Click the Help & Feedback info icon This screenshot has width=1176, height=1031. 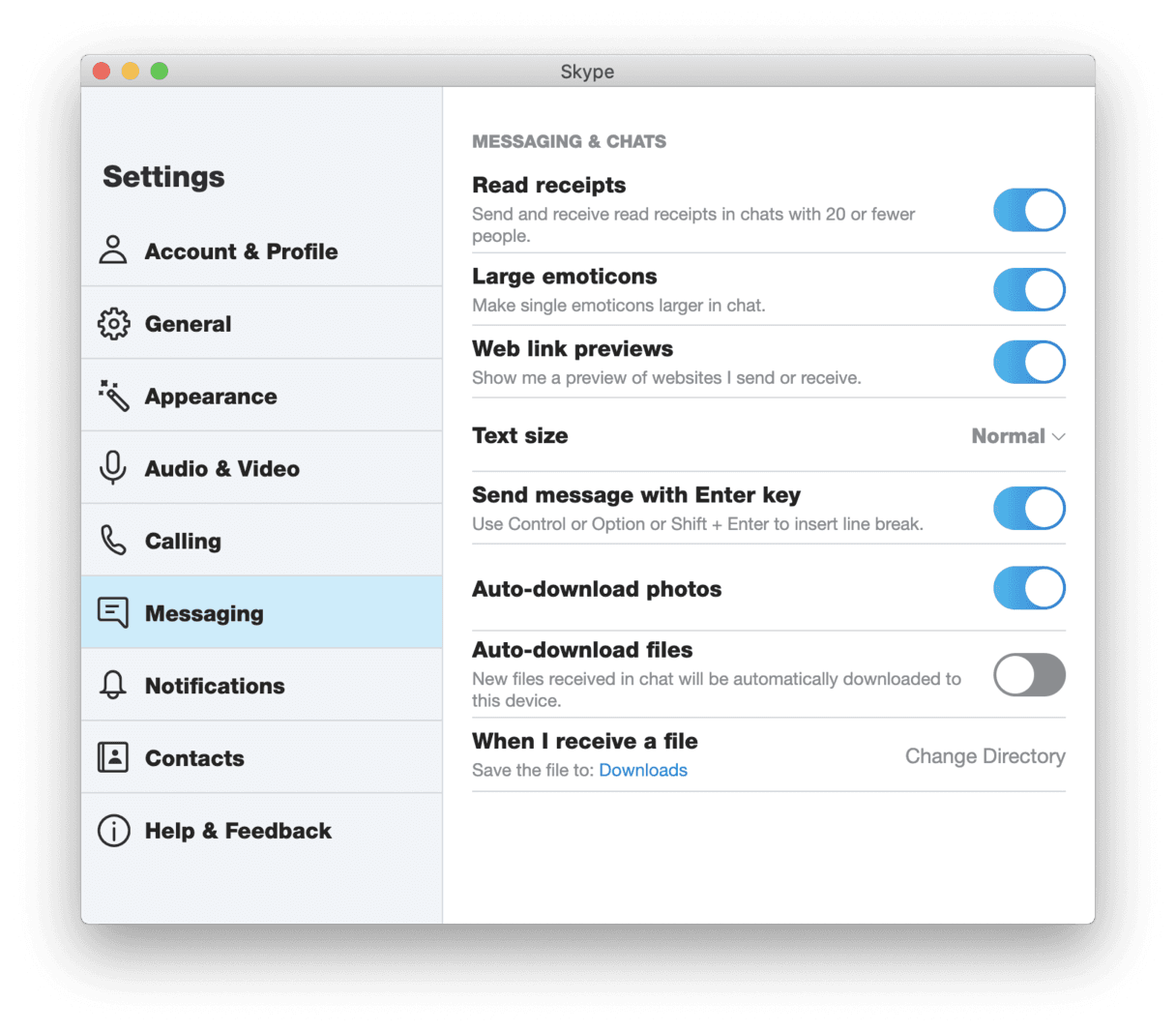(113, 830)
